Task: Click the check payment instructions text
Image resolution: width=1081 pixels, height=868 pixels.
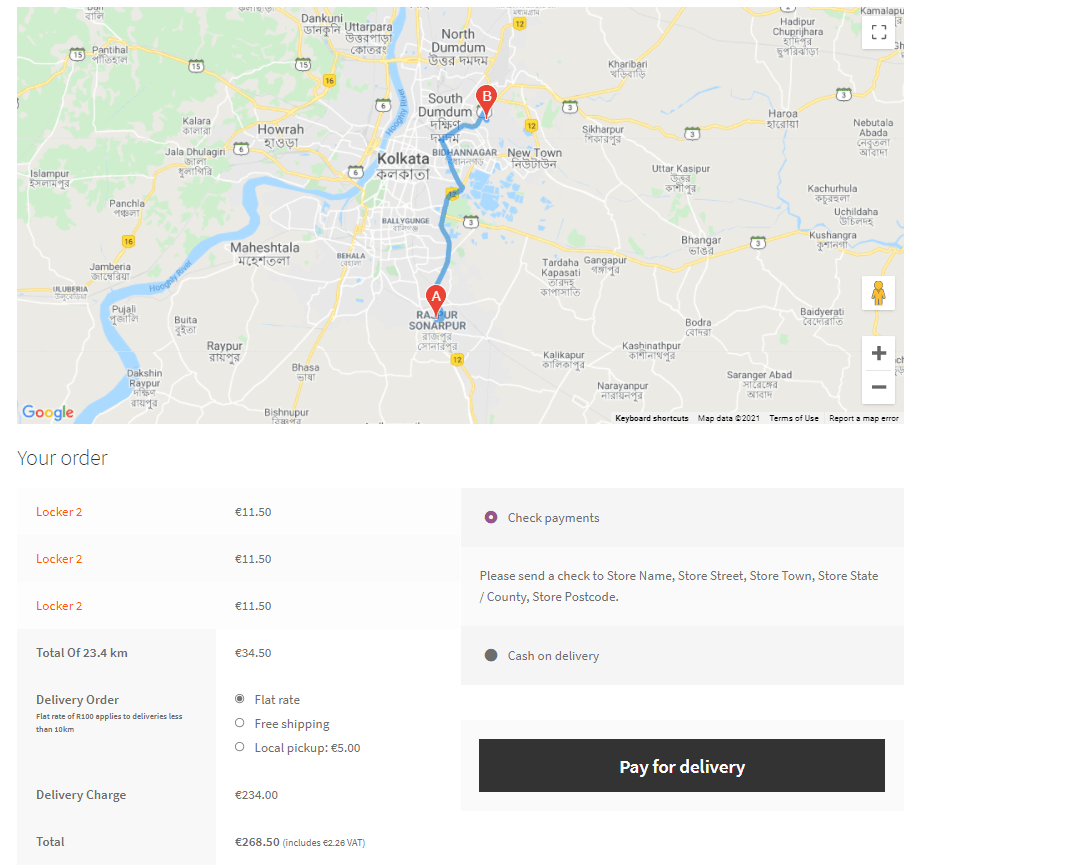Action: click(679, 586)
